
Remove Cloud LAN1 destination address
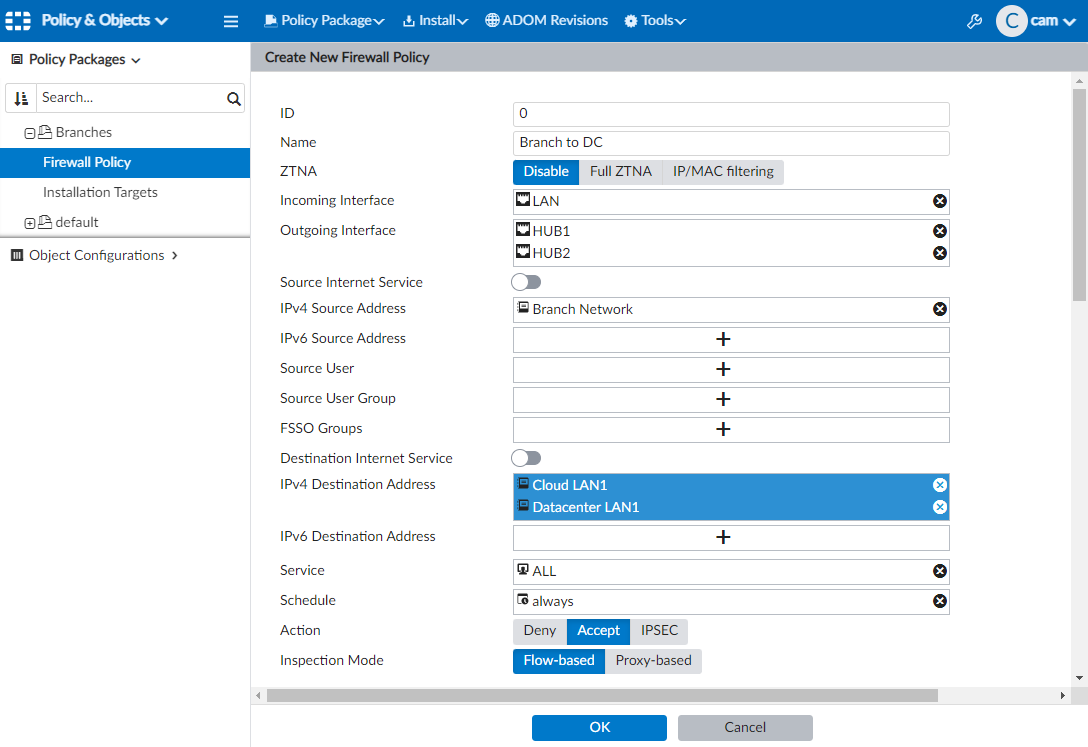click(x=939, y=485)
